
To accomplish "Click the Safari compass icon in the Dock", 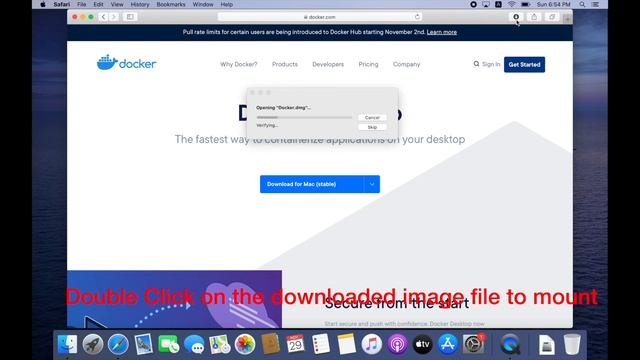I will [x=118, y=344].
